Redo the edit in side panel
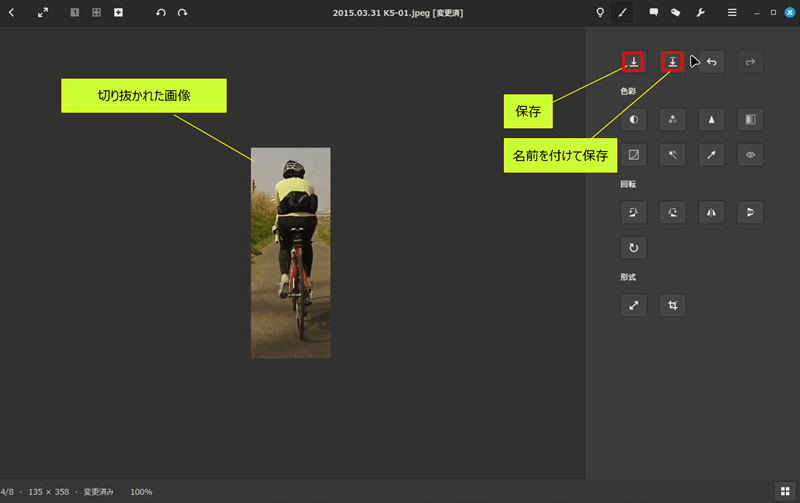 point(750,62)
